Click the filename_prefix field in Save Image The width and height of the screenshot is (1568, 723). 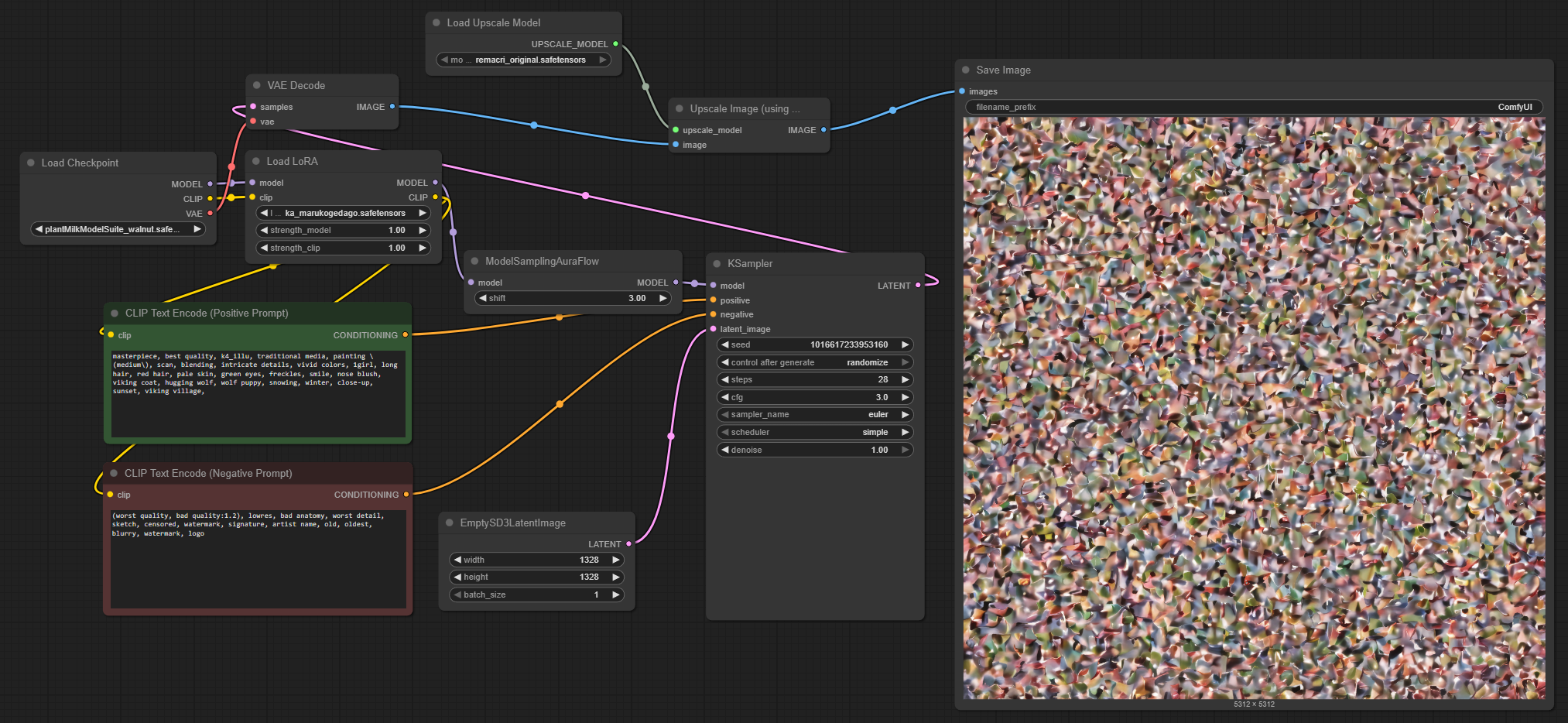1253,108
